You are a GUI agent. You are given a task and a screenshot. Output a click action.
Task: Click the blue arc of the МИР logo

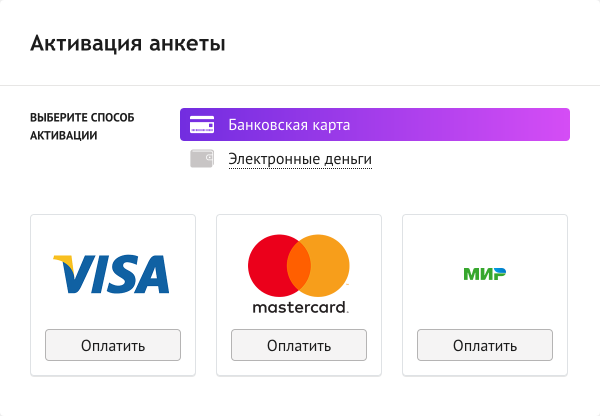click(x=500, y=271)
